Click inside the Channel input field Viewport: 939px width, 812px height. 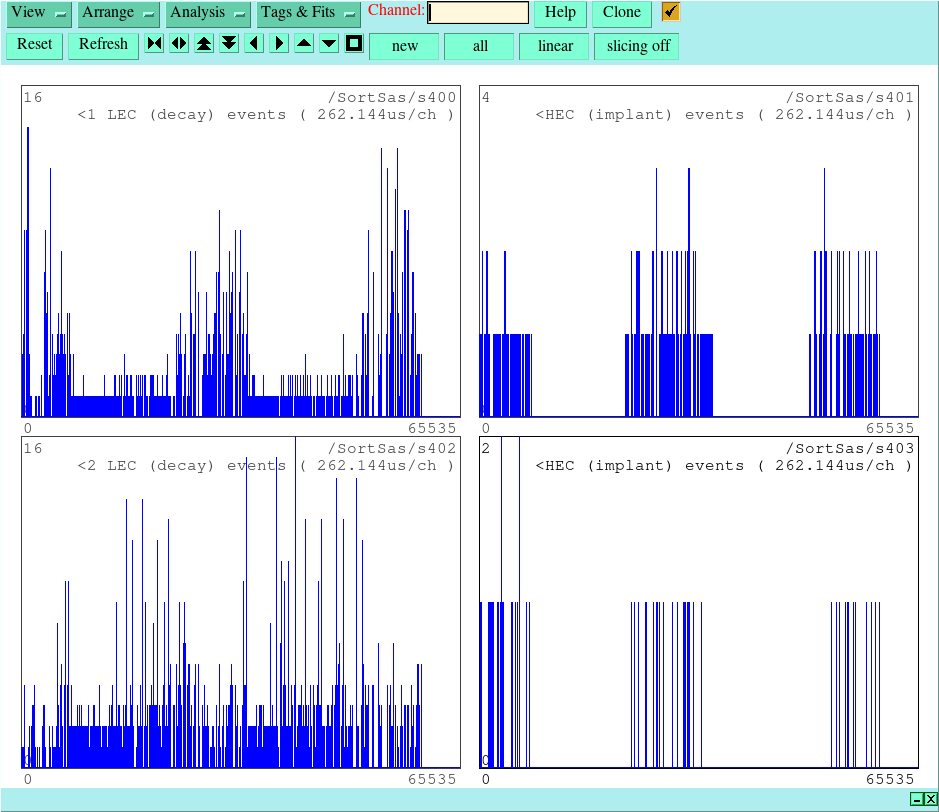pos(478,13)
